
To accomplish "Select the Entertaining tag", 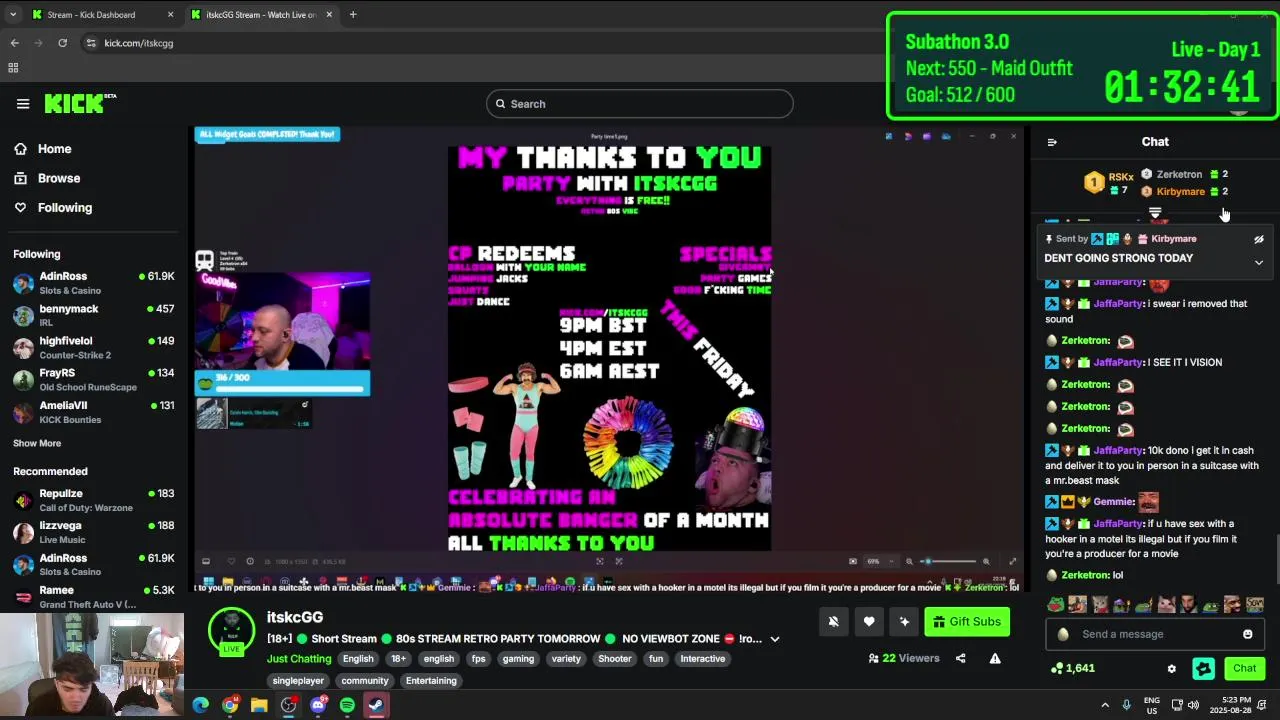I will 431,681.
